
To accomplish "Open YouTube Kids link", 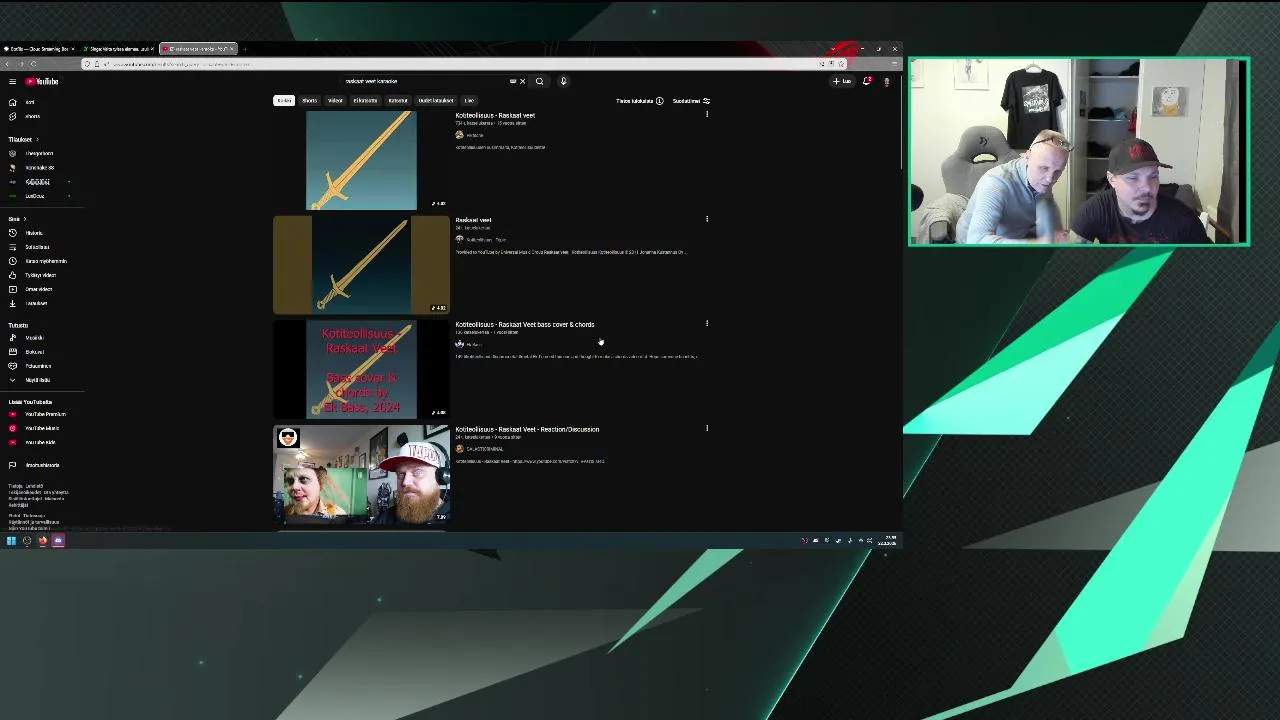I will click(x=40, y=442).
